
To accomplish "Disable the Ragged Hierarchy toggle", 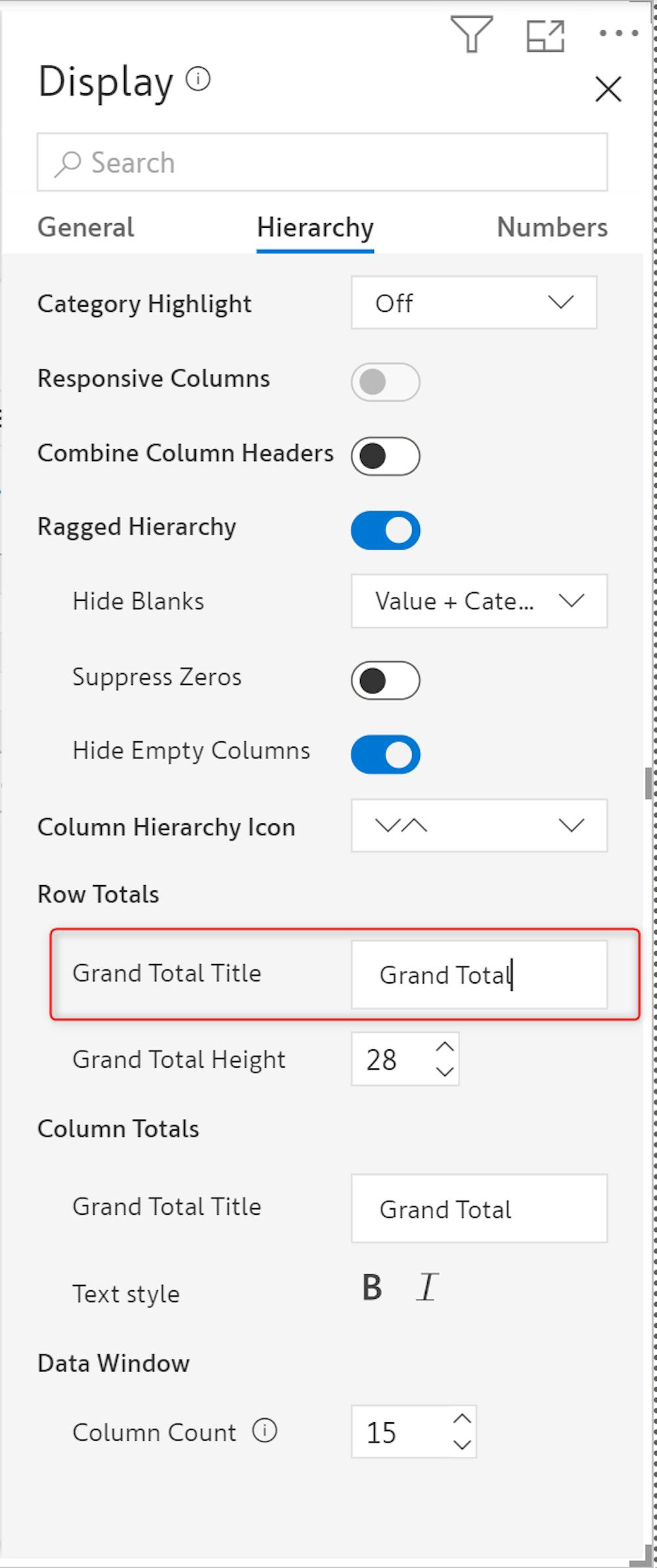I will (x=386, y=531).
